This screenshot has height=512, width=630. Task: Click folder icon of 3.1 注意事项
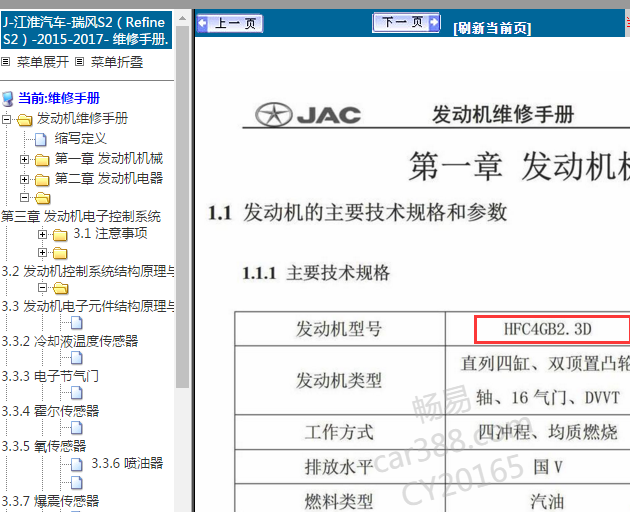point(60,235)
